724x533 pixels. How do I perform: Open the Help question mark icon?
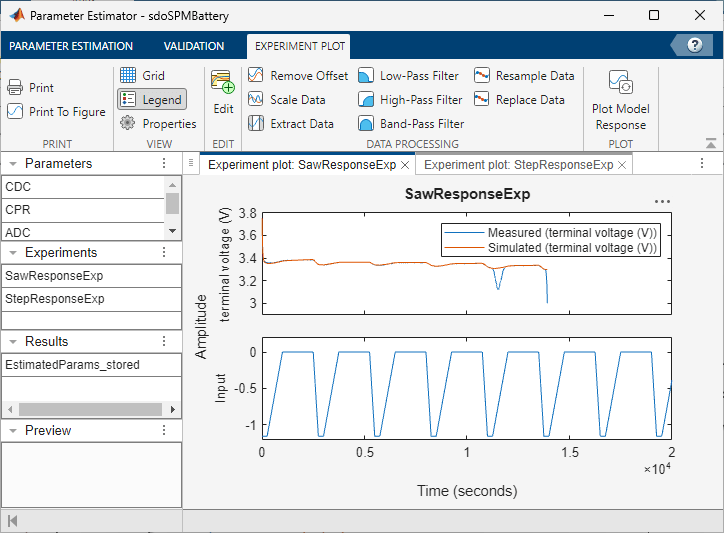695,45
